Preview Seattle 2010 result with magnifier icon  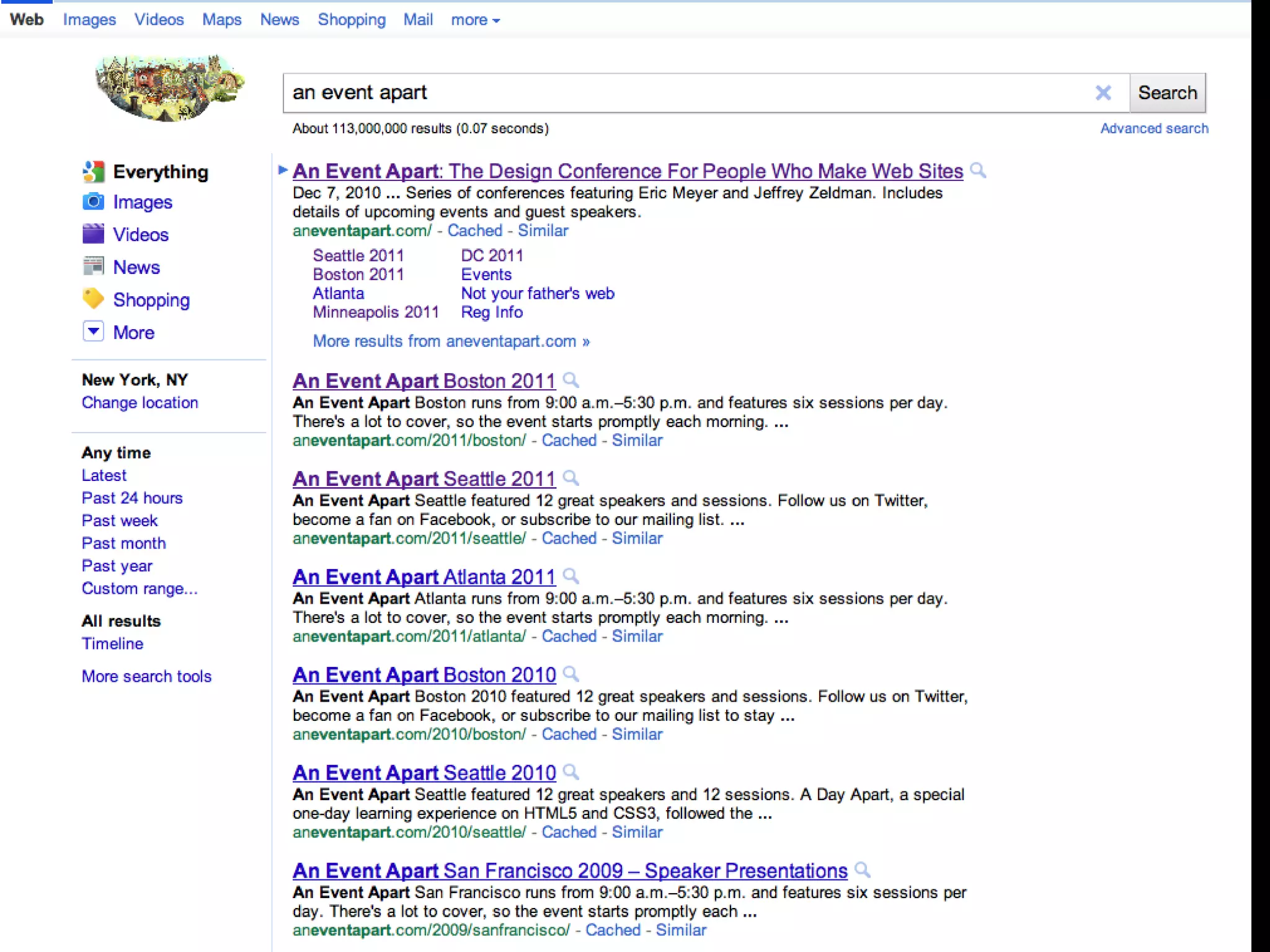pos(571,772)
